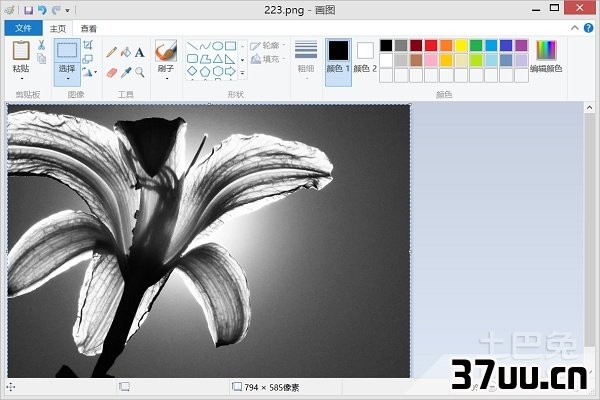Screen dimensions: 600x400
Task: Open the quick access toolbar customize dropdown
Action: tap(67, 10)
